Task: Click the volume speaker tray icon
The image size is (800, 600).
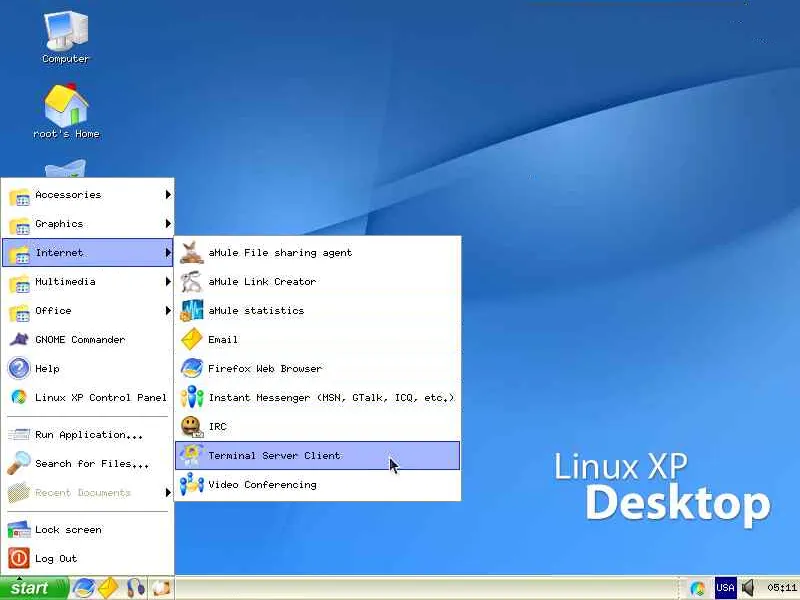Action: pyautogui.click(x=748, y=588)
